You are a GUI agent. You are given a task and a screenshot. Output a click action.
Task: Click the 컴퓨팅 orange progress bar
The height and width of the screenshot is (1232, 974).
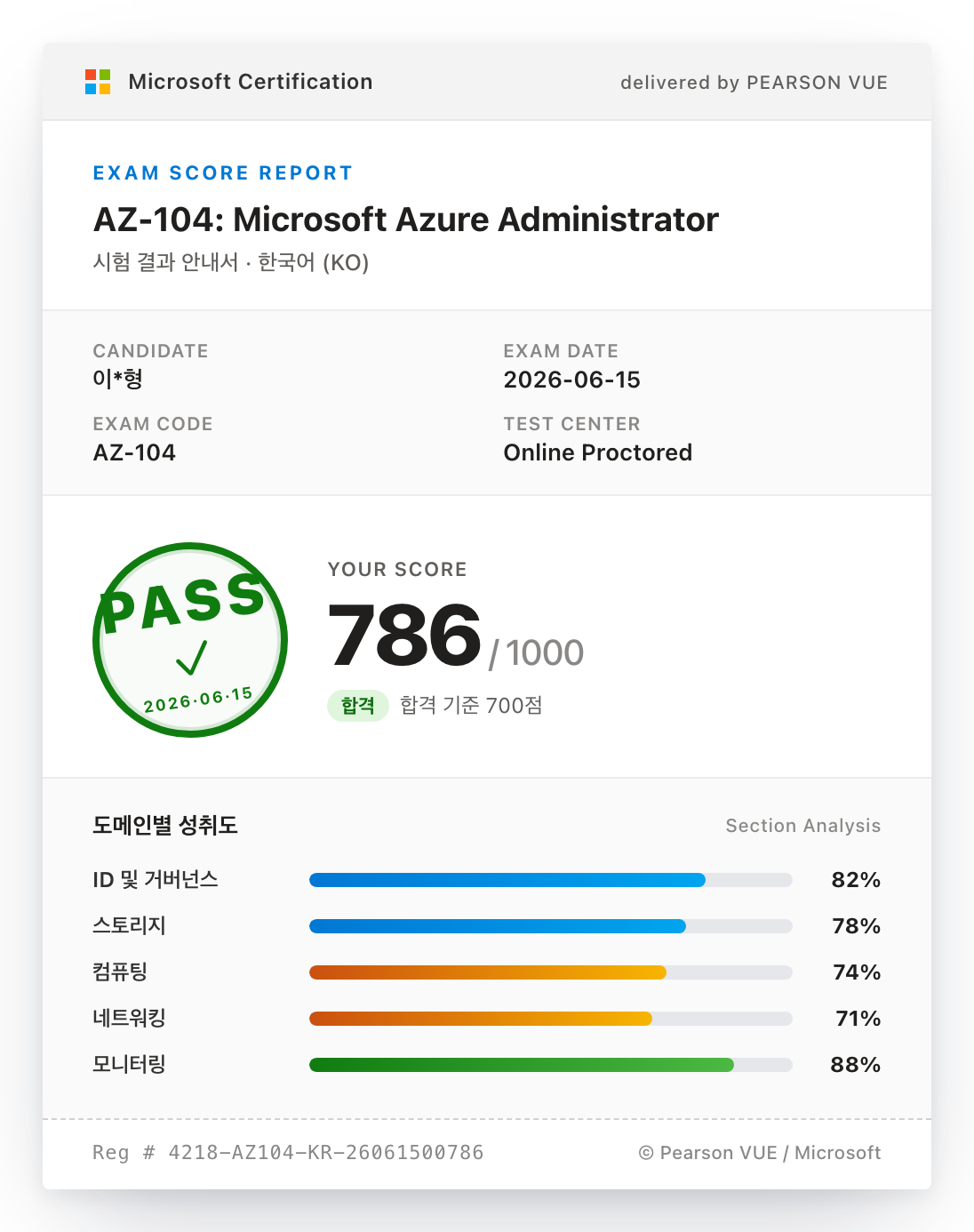point(550,972)
